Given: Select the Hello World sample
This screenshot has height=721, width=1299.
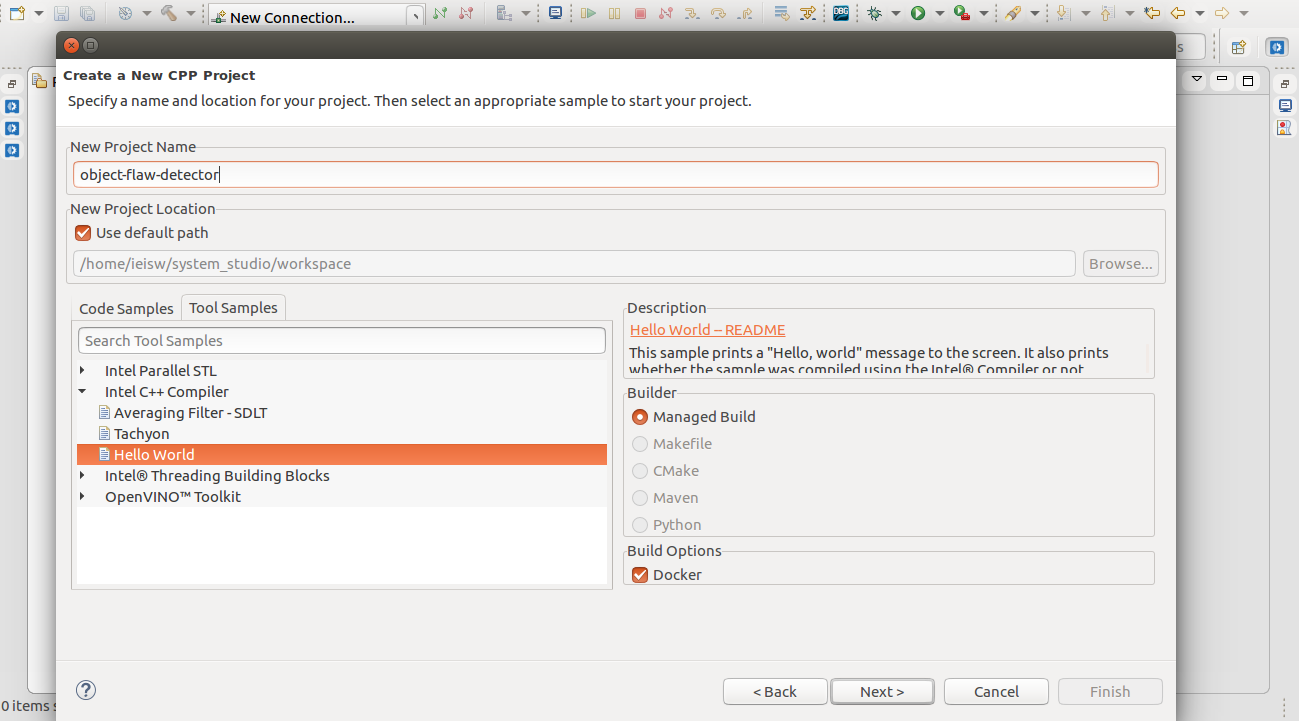Looking at the screenshot, I should pyautogui.click(x=342, y=455).
